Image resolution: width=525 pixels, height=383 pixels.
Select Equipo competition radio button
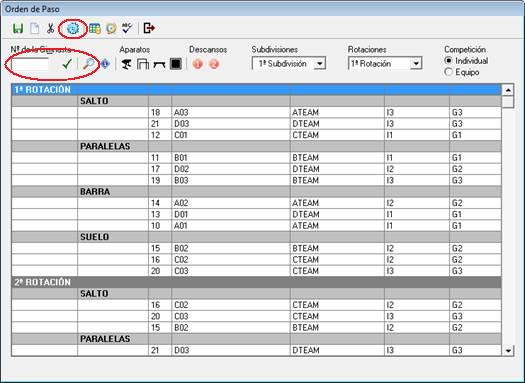pos(448,72)
